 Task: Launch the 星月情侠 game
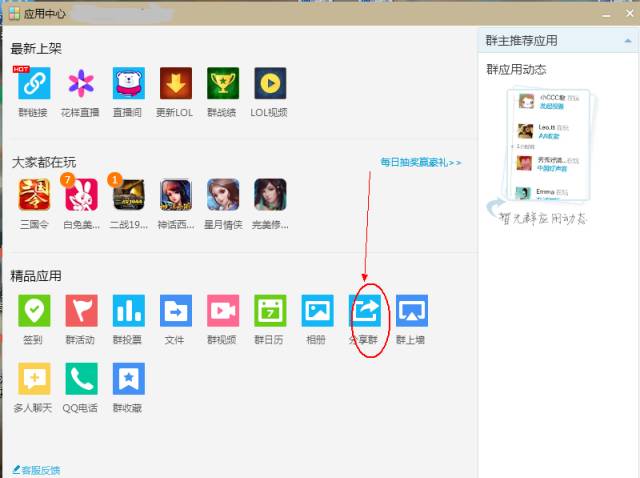[223, 194]
